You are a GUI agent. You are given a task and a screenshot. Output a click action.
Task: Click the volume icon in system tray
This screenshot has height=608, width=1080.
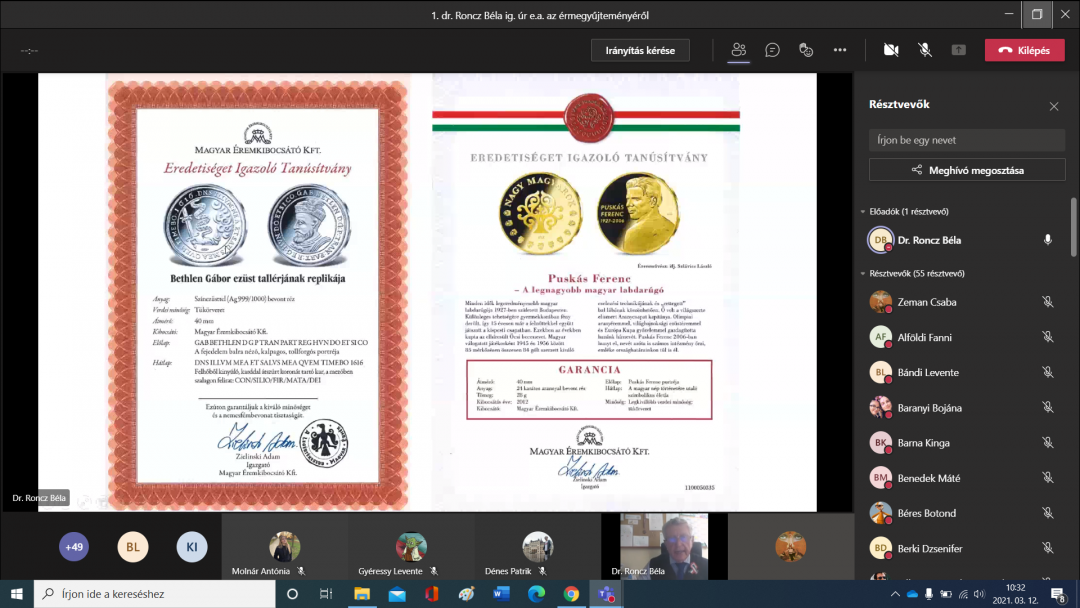pyautogui.click(x=979, y=594)
